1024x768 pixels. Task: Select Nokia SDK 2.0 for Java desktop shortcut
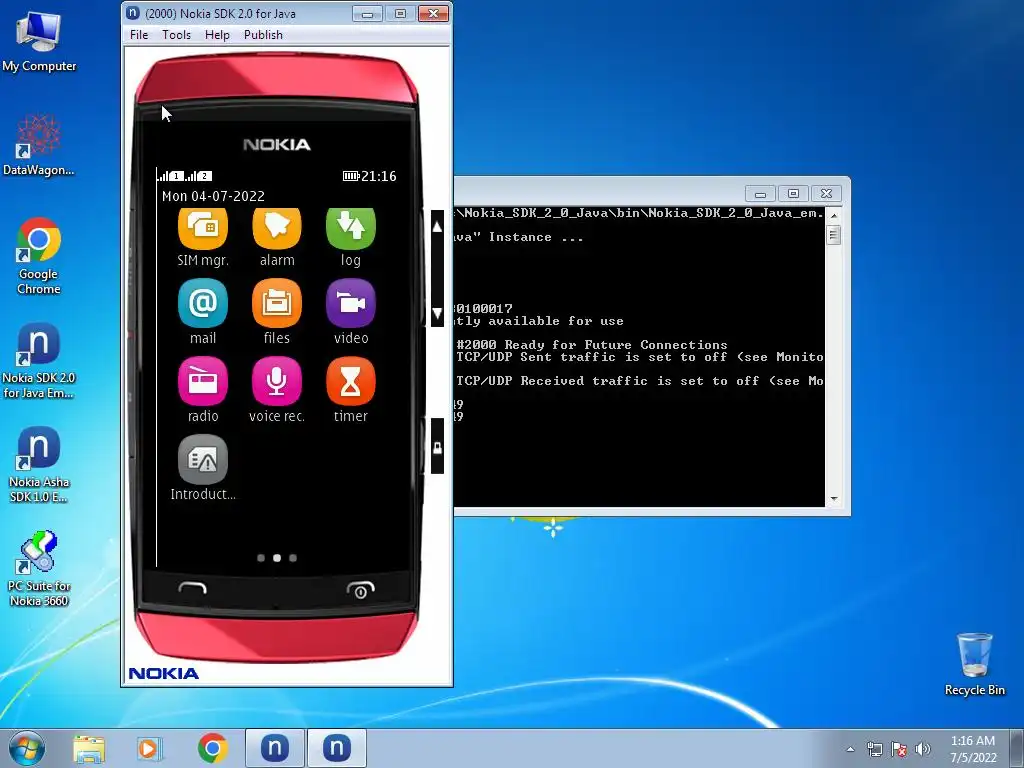pos(39,360)
